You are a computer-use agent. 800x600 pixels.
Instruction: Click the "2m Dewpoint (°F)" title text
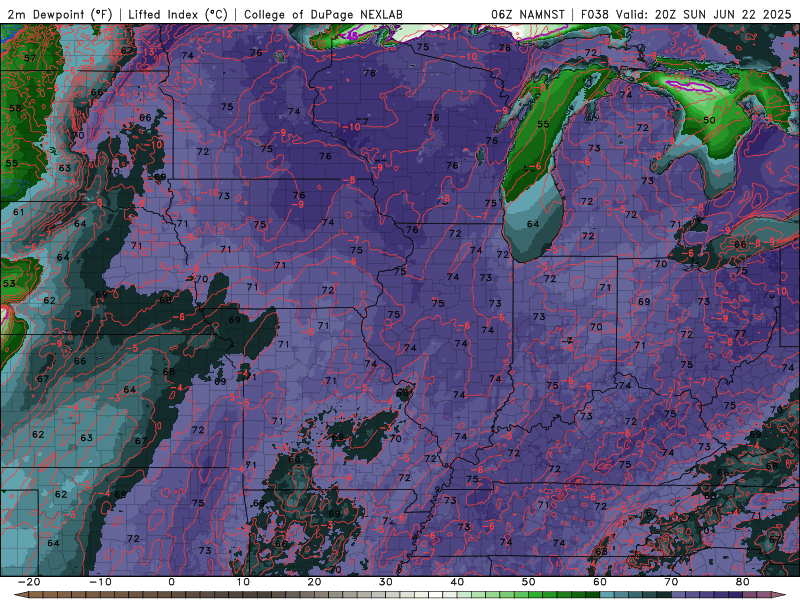point(60,14)
